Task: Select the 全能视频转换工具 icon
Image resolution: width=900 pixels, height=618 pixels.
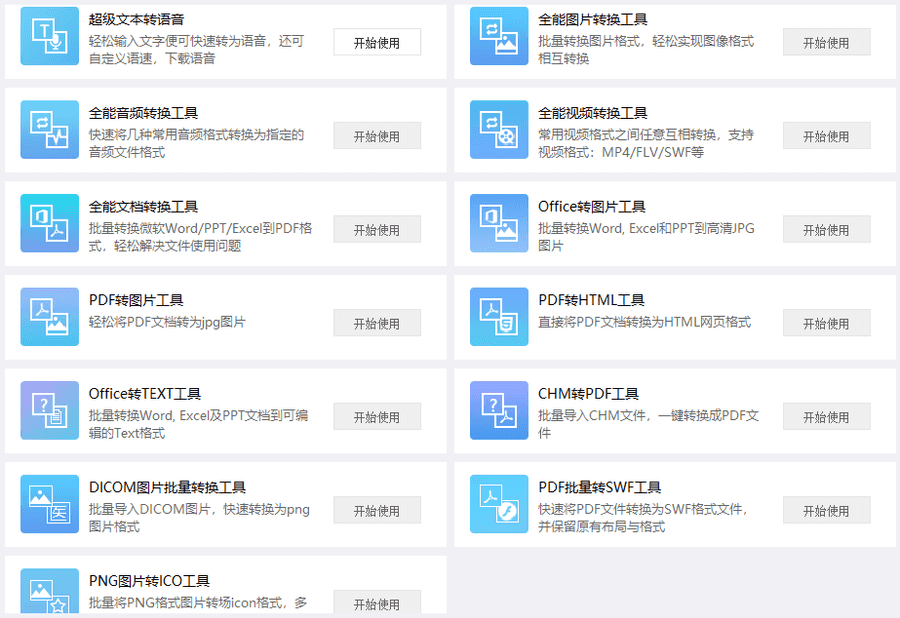Action: point(499,130)
